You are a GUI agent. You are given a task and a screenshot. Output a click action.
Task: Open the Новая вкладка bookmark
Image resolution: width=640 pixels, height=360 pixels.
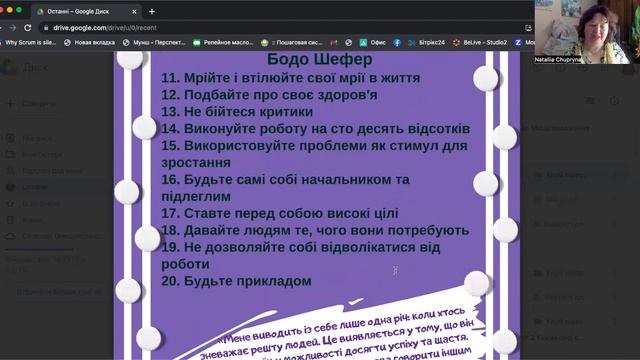point(90,42)
